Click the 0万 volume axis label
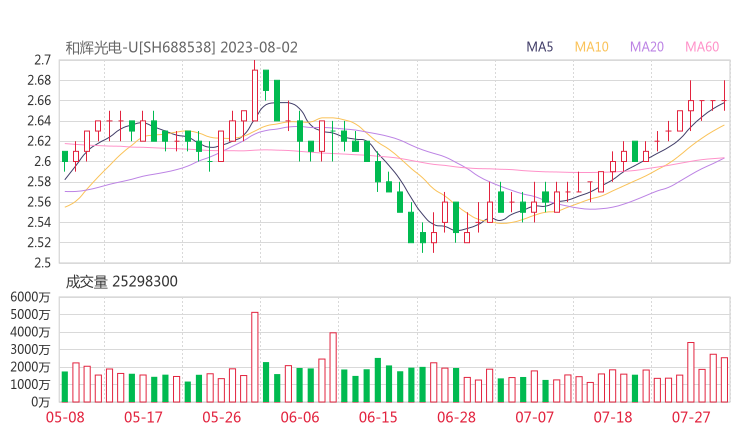740x440 pixels. tap(41, 402)
